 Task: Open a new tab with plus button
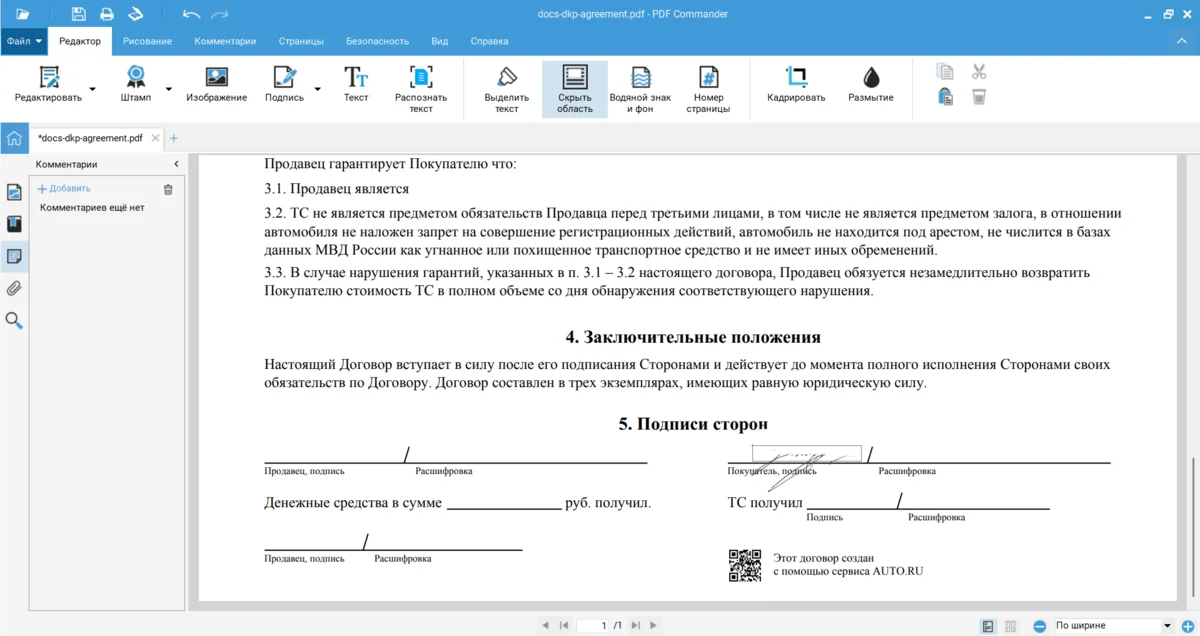point(173,138)
